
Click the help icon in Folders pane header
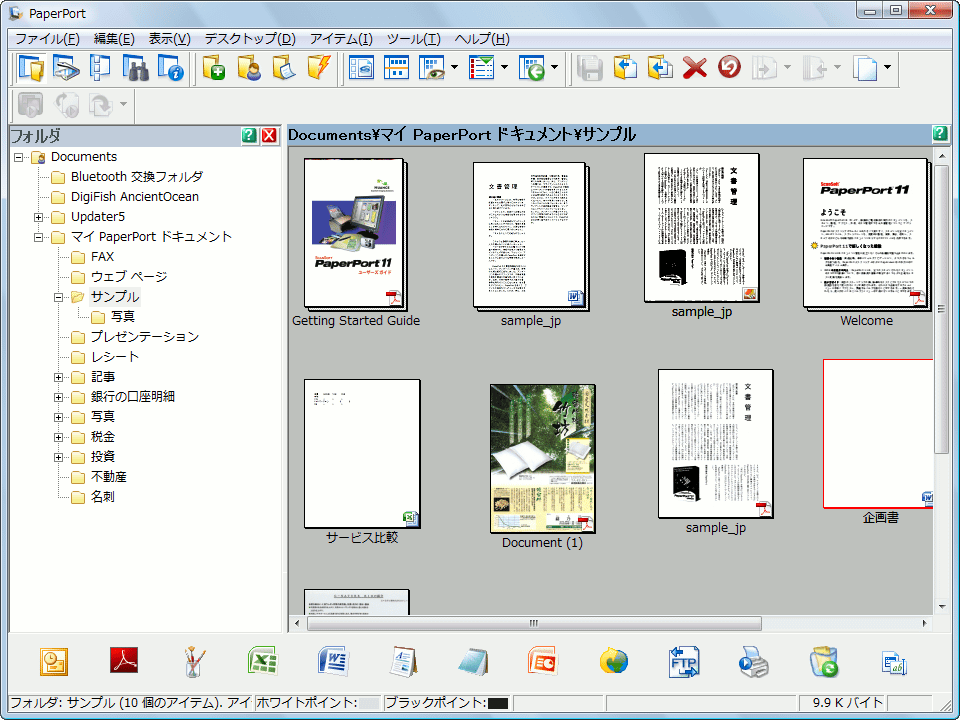point(249,135)
